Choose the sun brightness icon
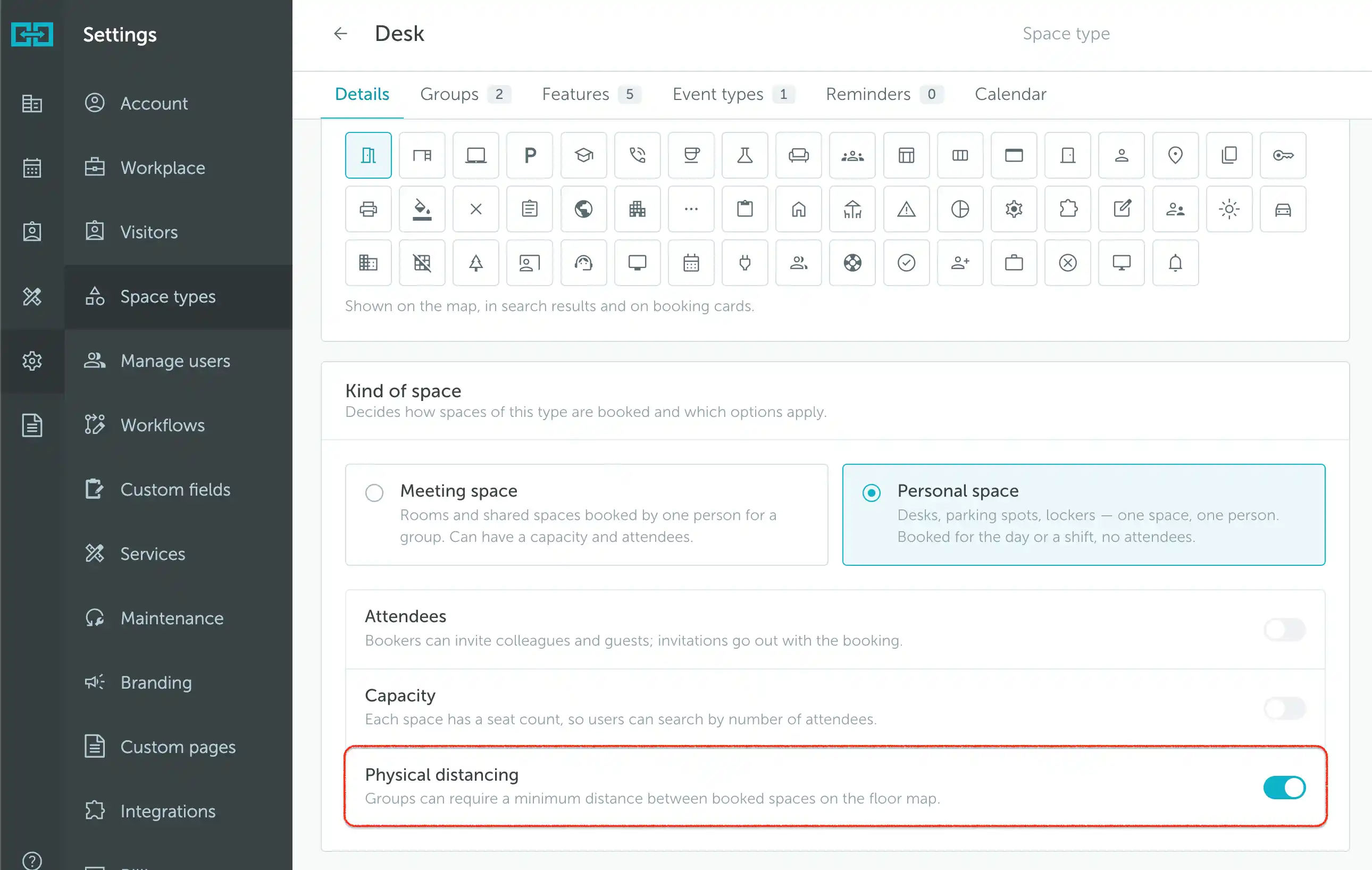The image size is (1372, 870). pos(1229,209)
